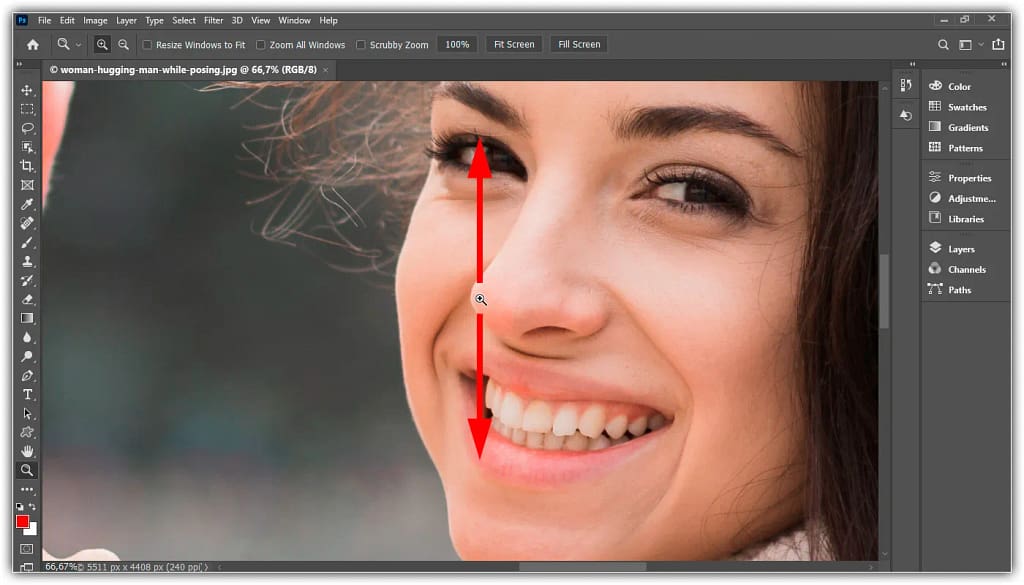The image size is (1024, 585).
Task: Choose the Horizontal Type tool
Action: point(27,395)
